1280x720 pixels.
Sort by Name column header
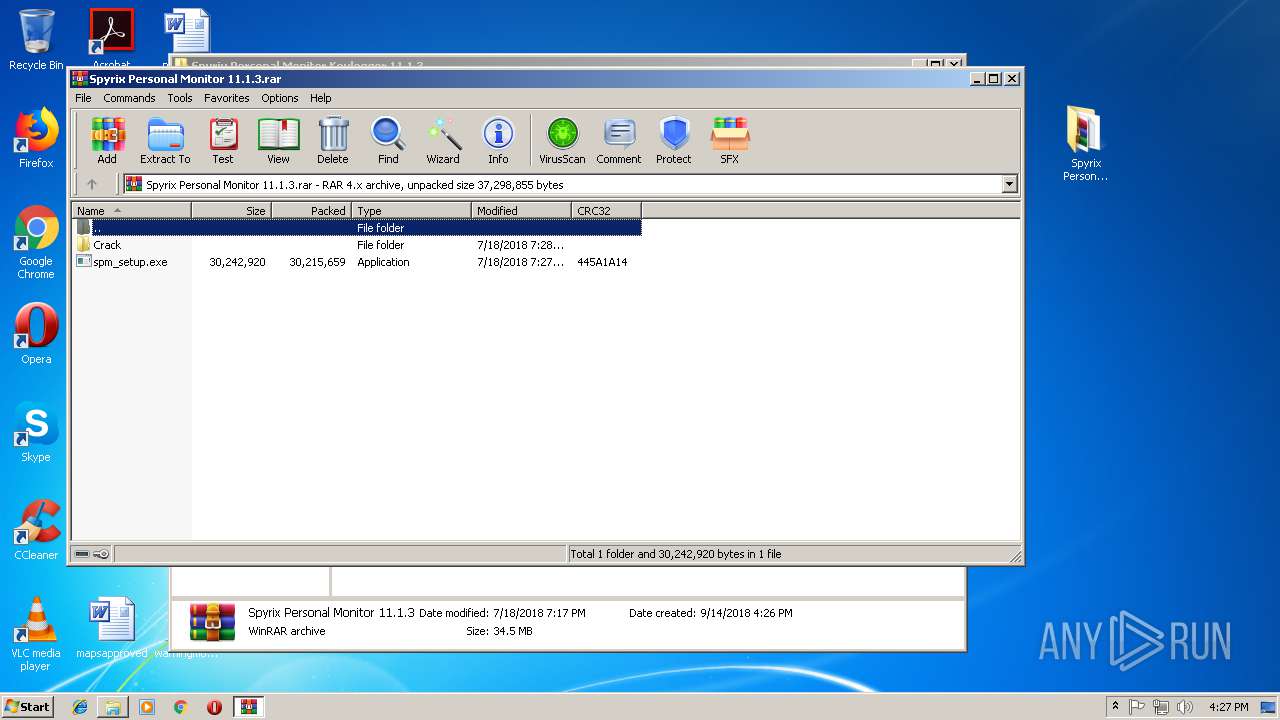131,211
